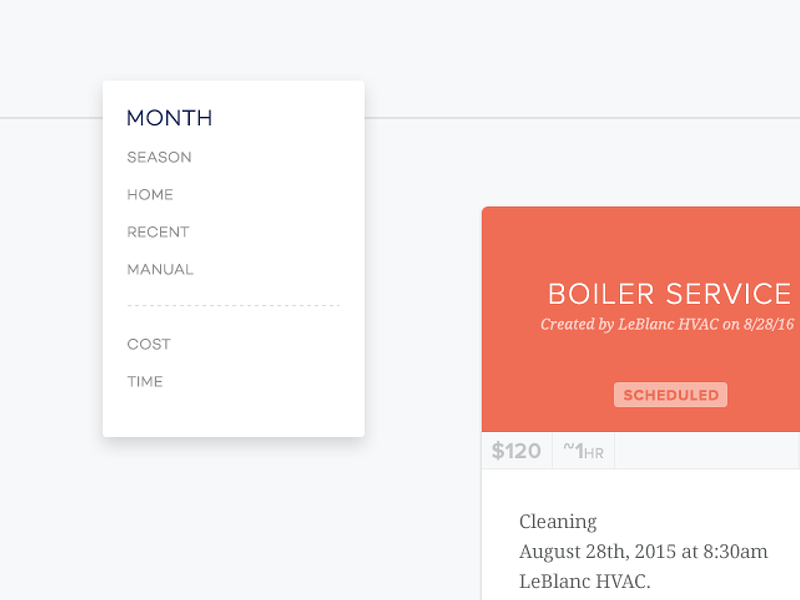Click the horizontal header divider line
Viewport: 800px width, 600px height.
tap(582, 118)
